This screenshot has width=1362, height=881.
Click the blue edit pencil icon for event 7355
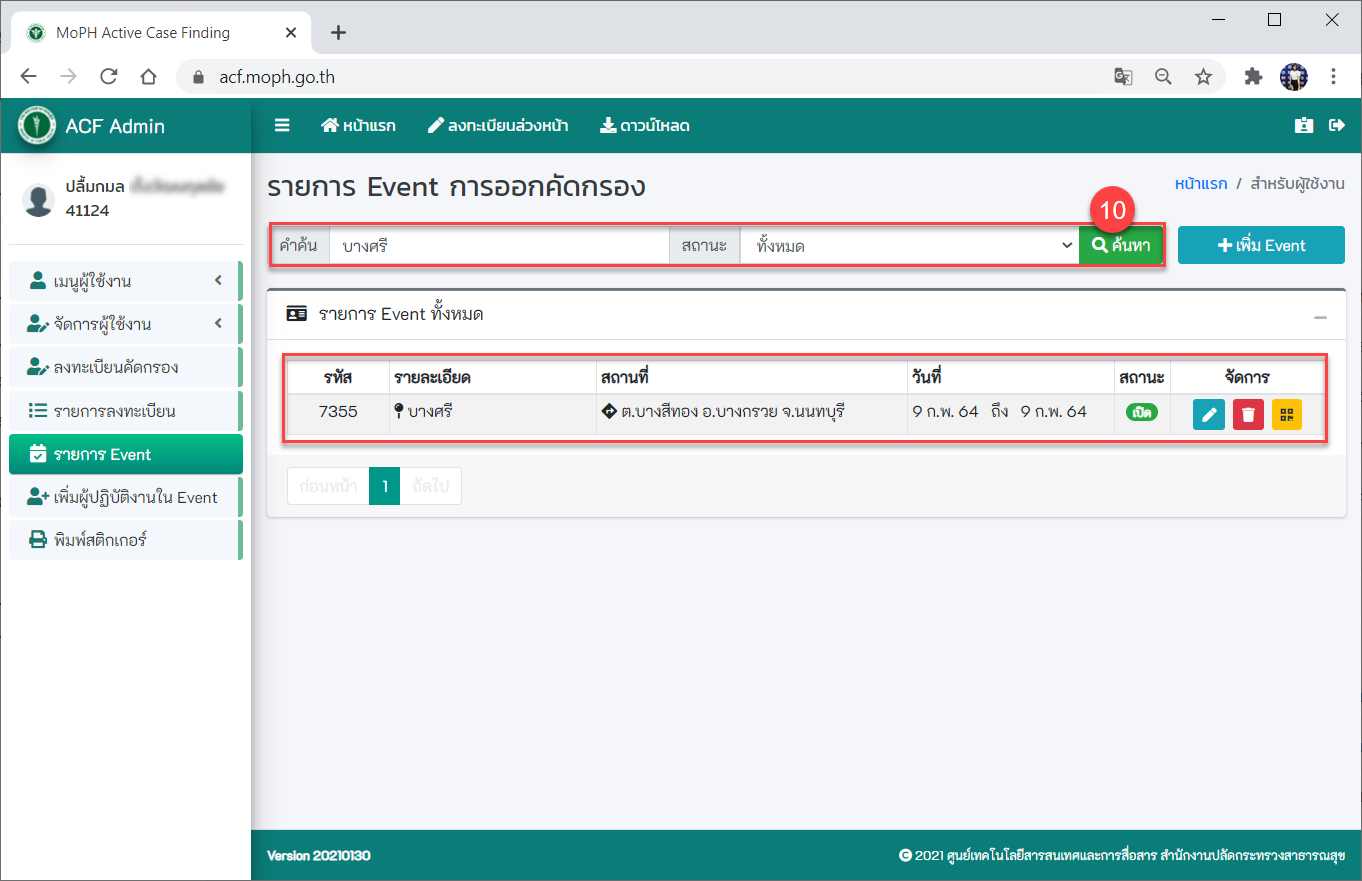pos(1209,414)
